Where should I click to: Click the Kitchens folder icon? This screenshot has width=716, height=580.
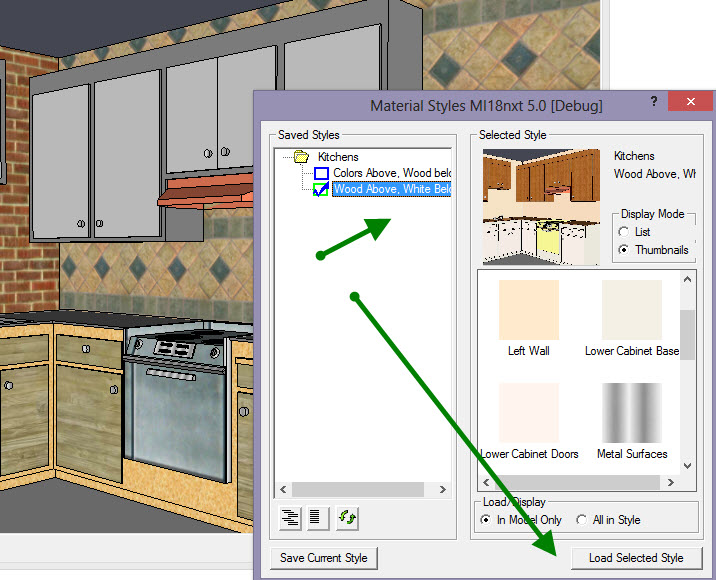click(301, 157)
